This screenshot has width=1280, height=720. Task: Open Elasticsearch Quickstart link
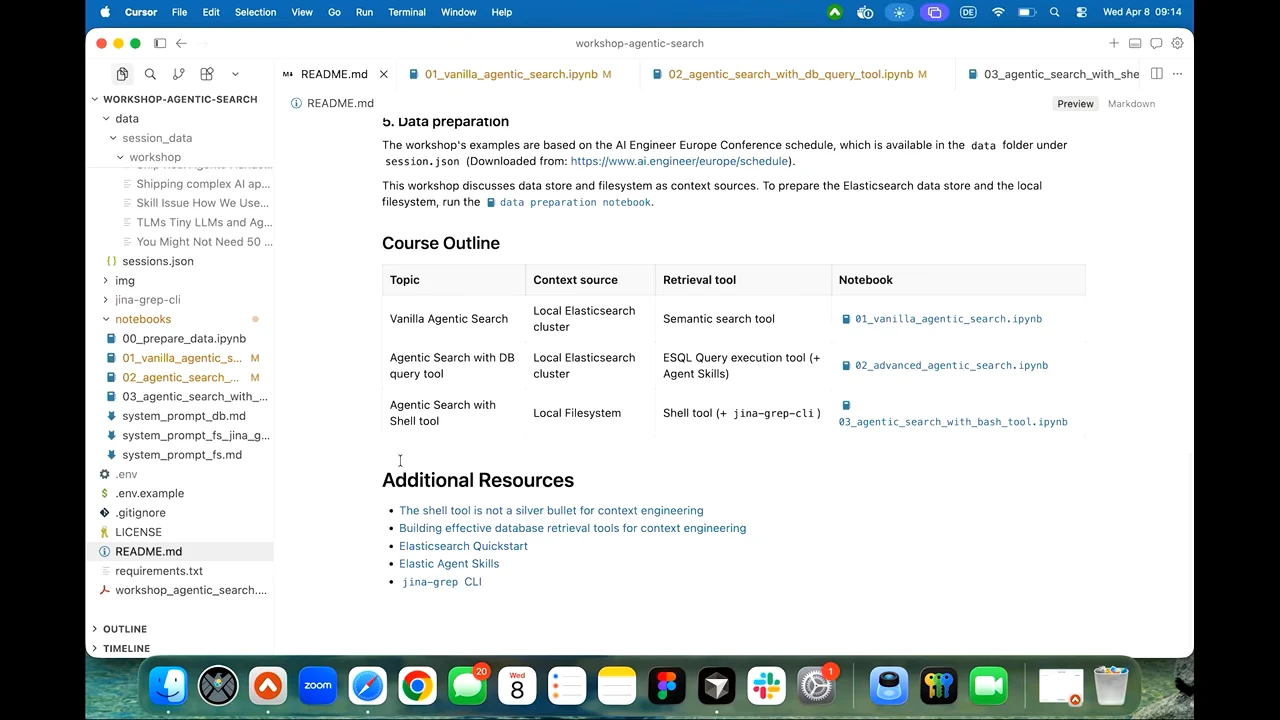463,546
